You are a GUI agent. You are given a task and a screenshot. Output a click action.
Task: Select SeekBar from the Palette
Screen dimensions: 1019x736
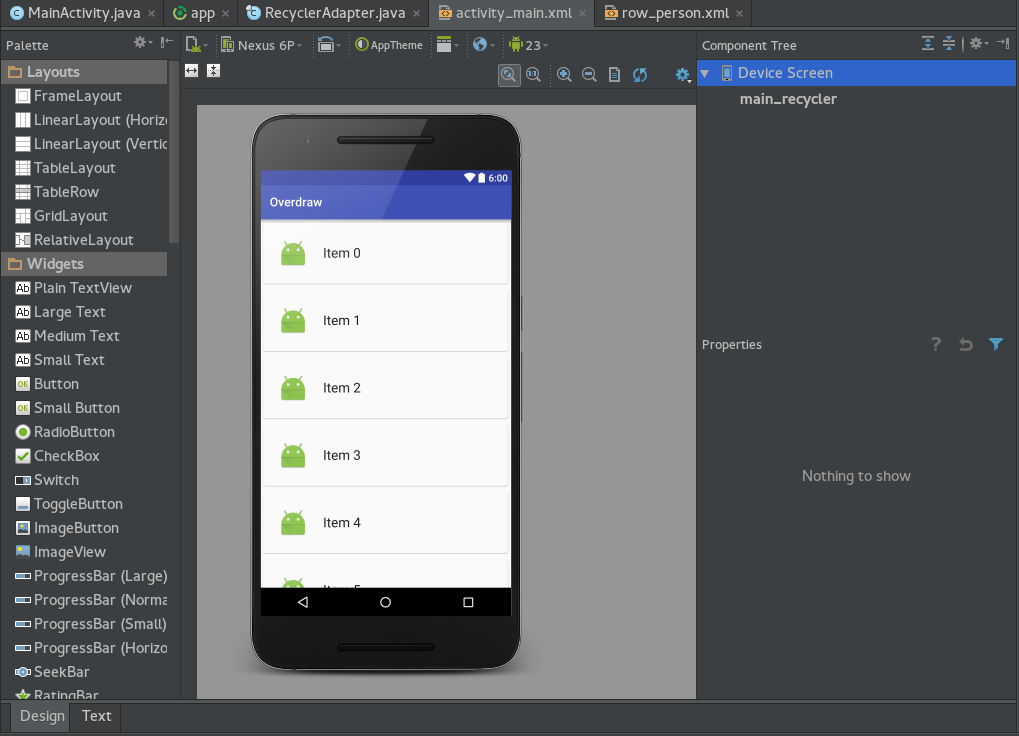click(x=62, y=671)
